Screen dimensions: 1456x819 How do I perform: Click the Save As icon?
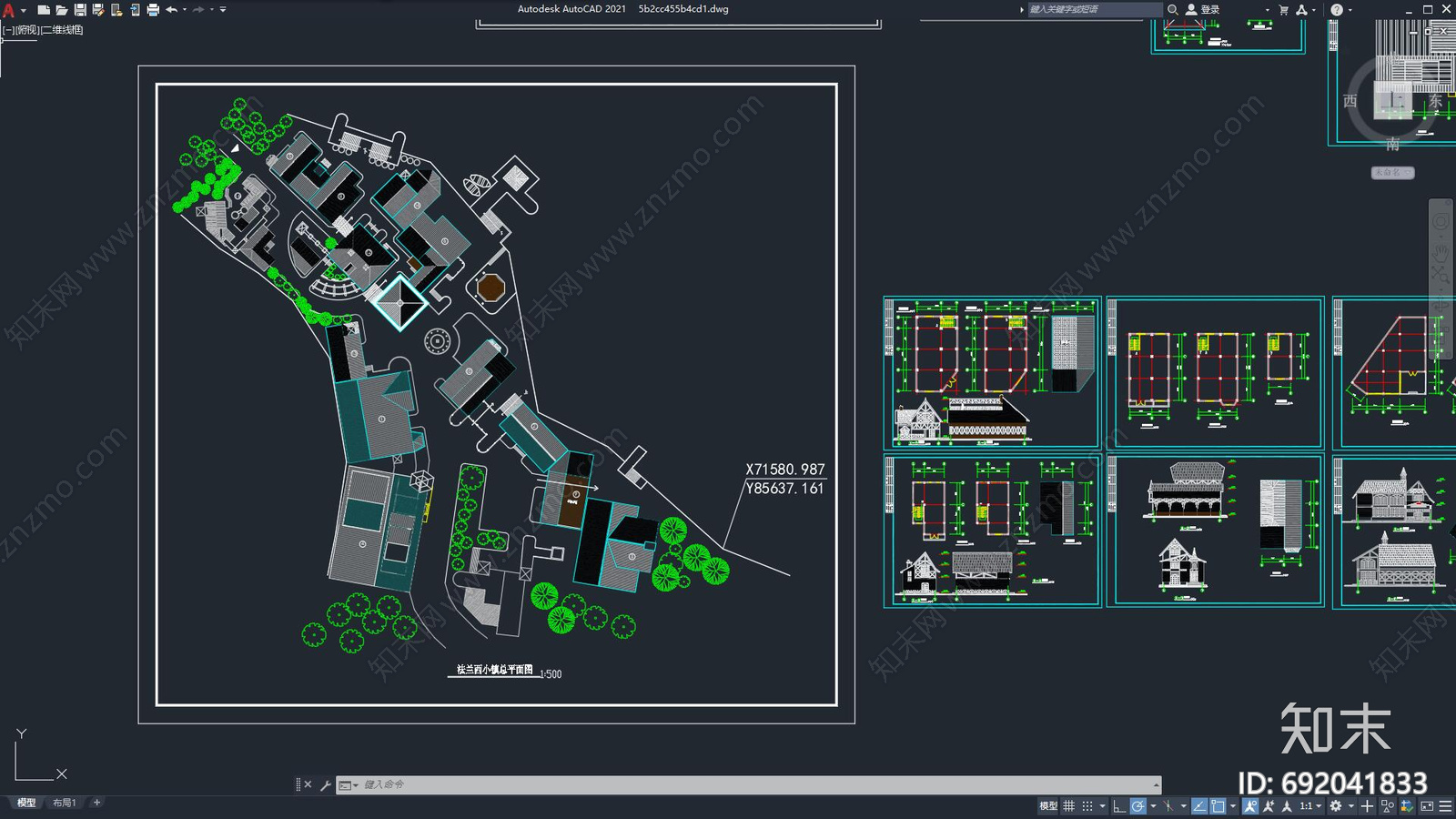tap(98, 10)
